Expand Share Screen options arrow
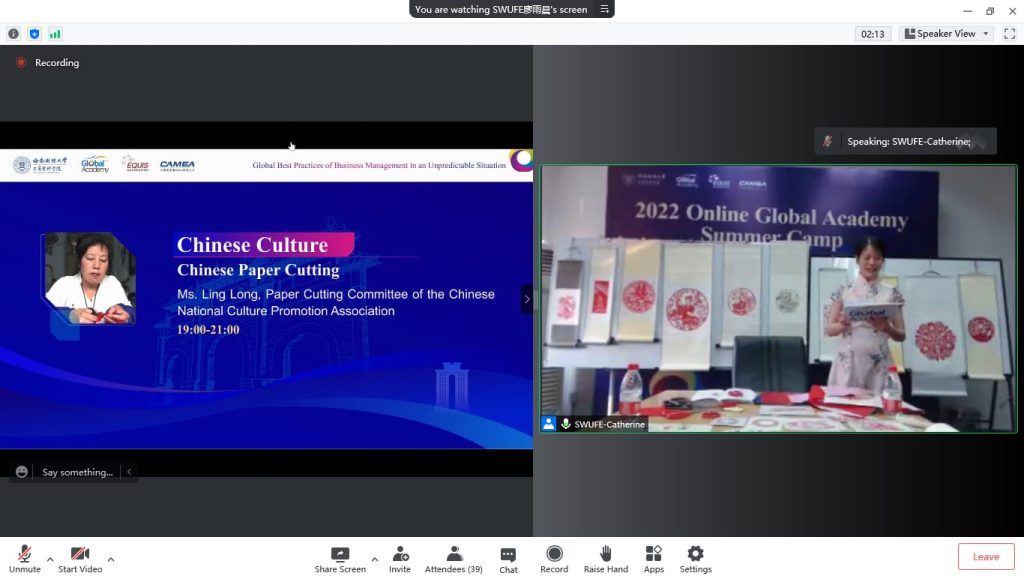Image resolution: width=1024 pixels, height=576 pixels. click(x=375, y=559)
